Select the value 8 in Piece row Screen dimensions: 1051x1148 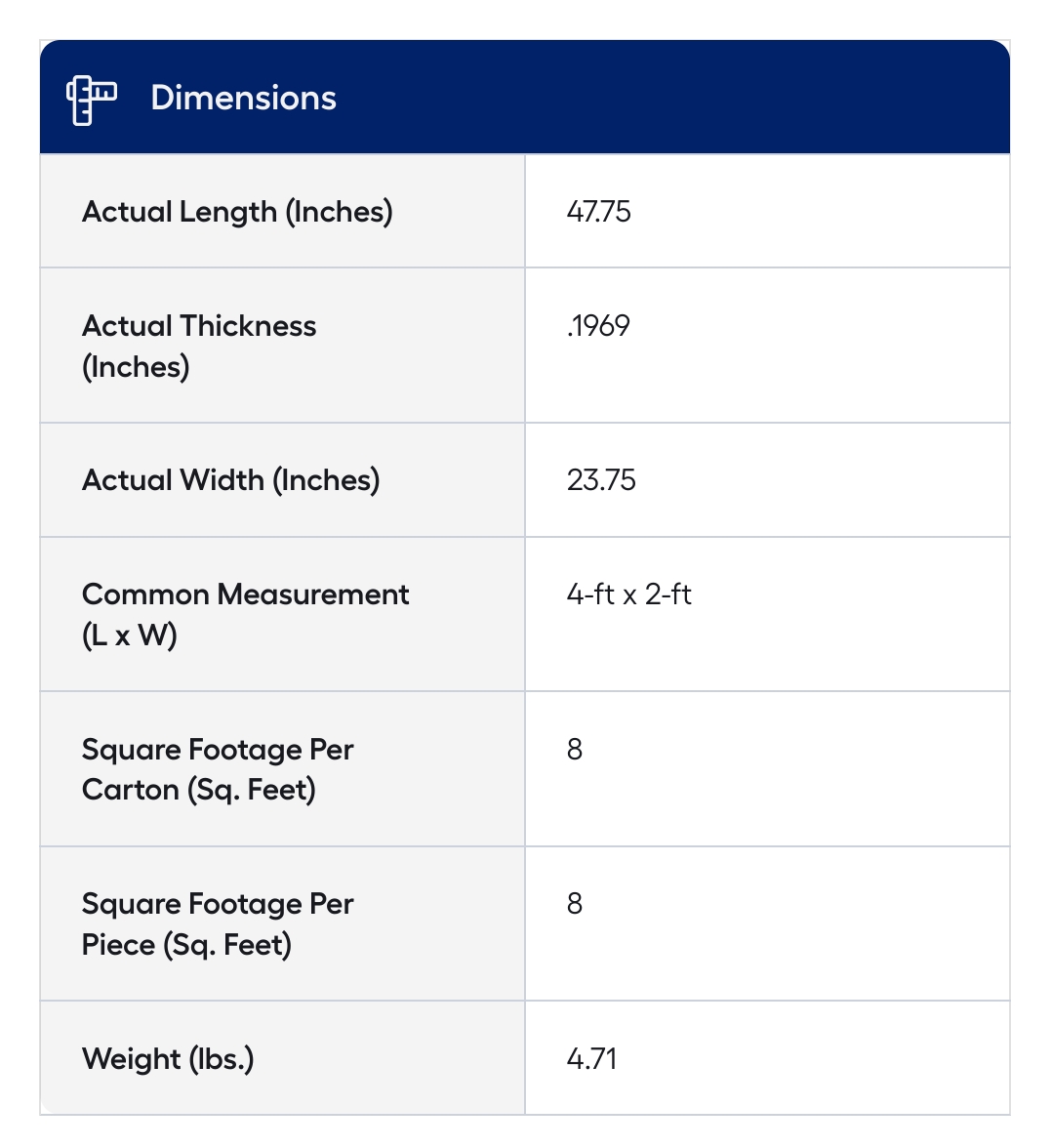coord(575,904)
